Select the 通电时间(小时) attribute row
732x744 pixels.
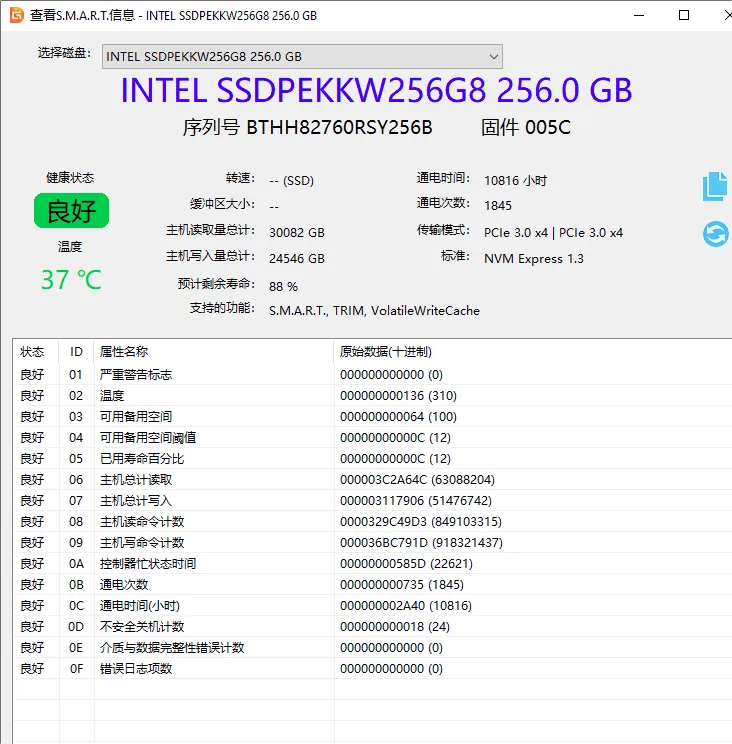[372, 605]
